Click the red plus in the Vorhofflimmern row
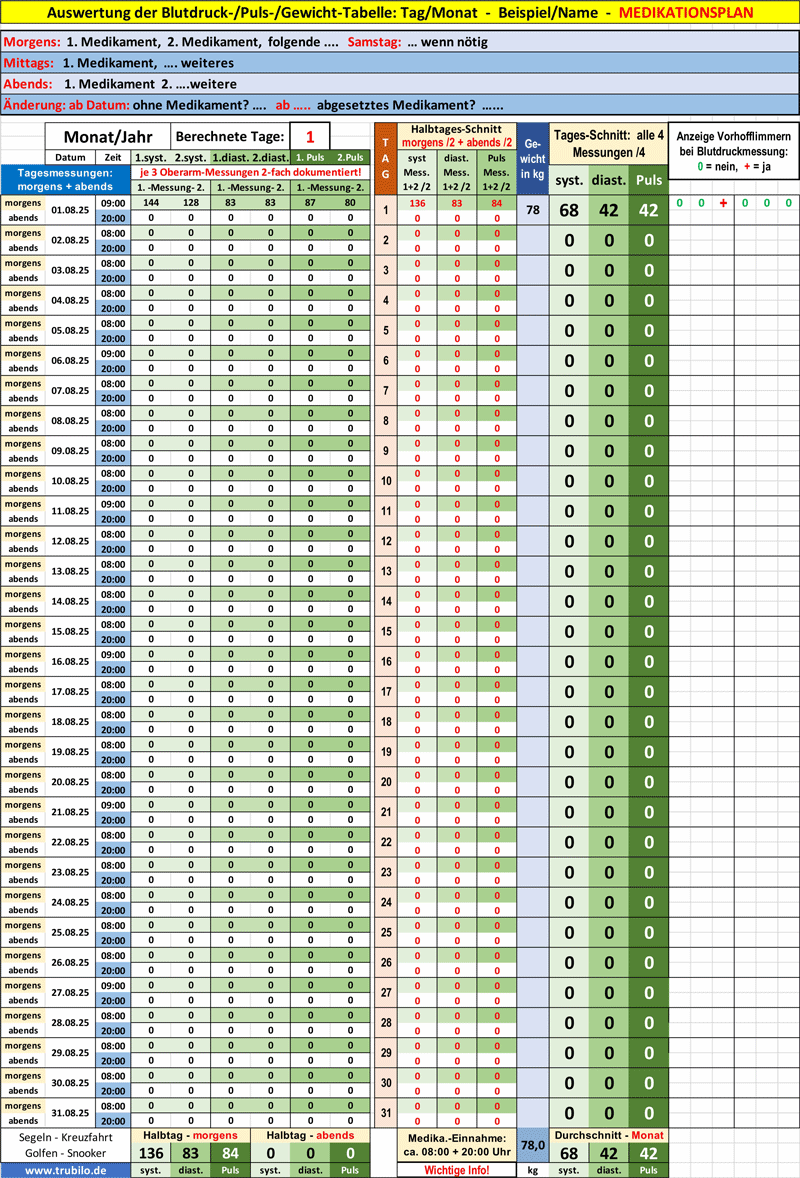The height and width of the screenshot is (1178, 800). click(x=723, y=203)
